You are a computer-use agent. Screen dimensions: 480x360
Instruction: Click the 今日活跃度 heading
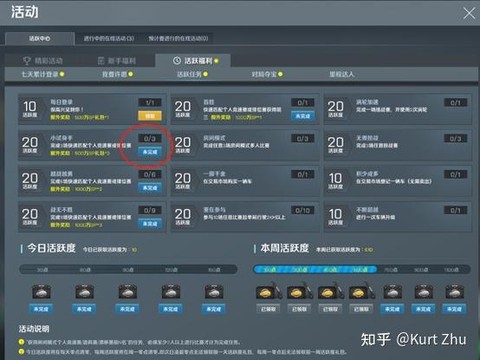[51, 248]
